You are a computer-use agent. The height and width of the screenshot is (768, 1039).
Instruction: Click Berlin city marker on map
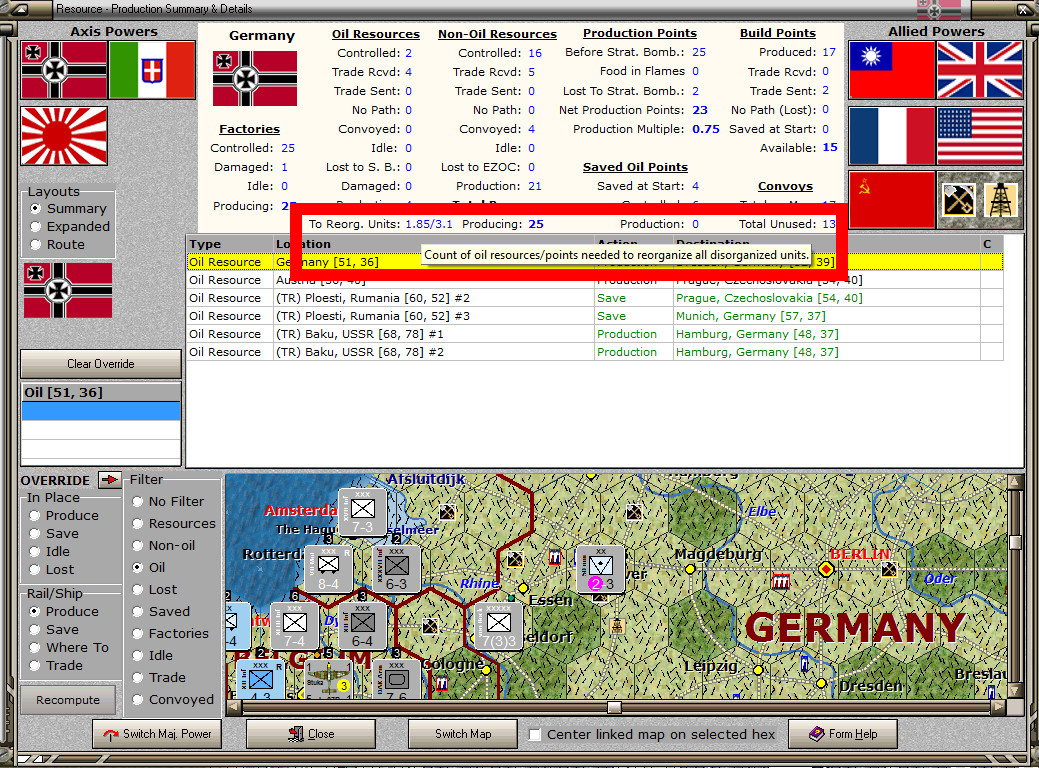pyautogui.click(x=826, y=569)
